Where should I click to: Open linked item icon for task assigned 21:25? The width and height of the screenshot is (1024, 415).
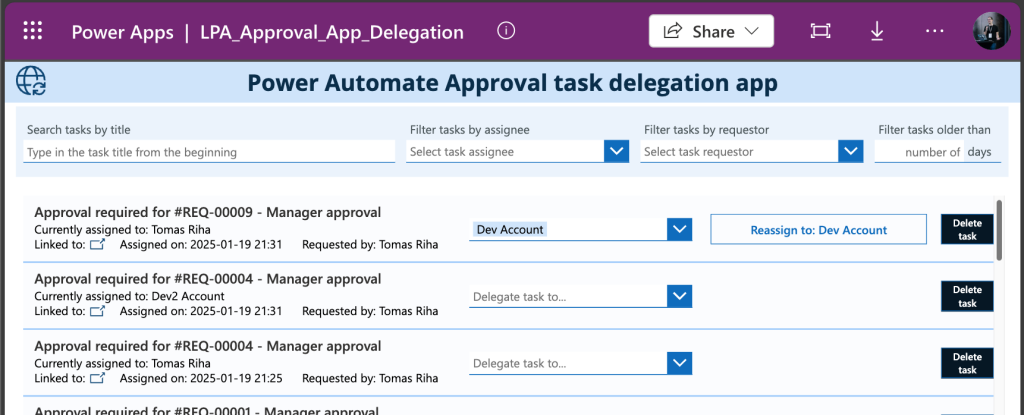[97, 378]
